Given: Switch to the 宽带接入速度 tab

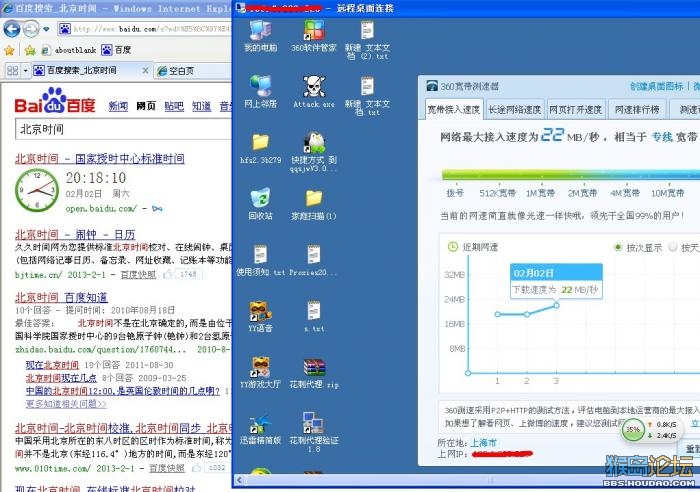Looking at the screenshot, I should 454,109.
